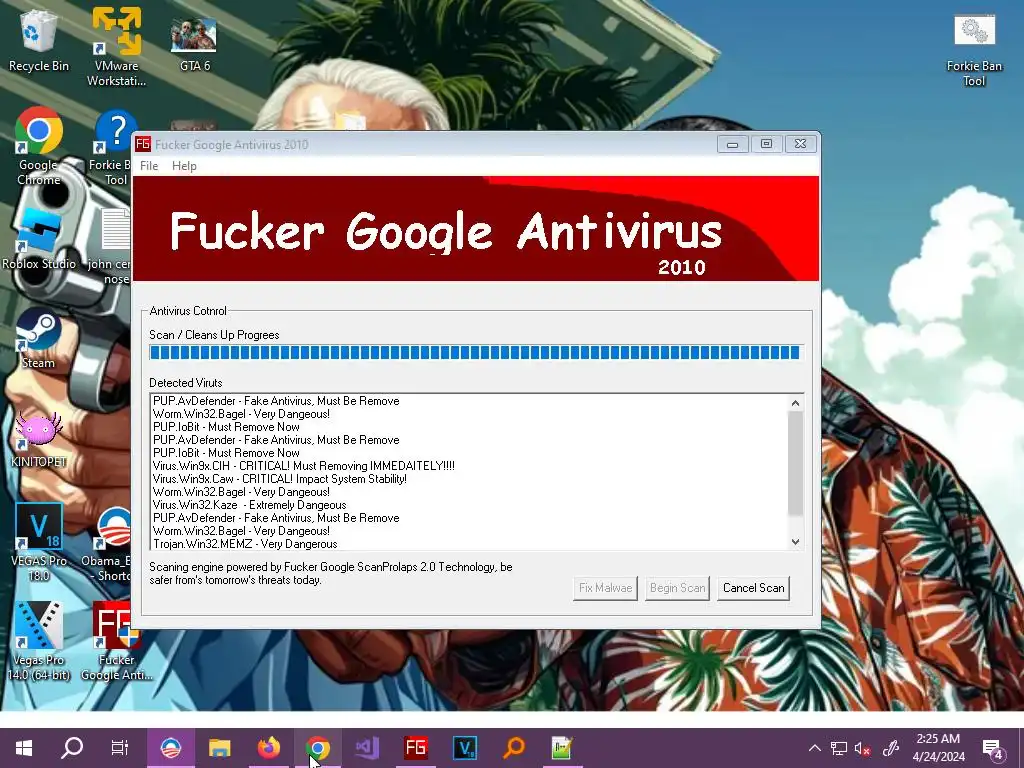Switch to the Obama app in taskbar
The image size is (1024, 768).
point(170,748)
